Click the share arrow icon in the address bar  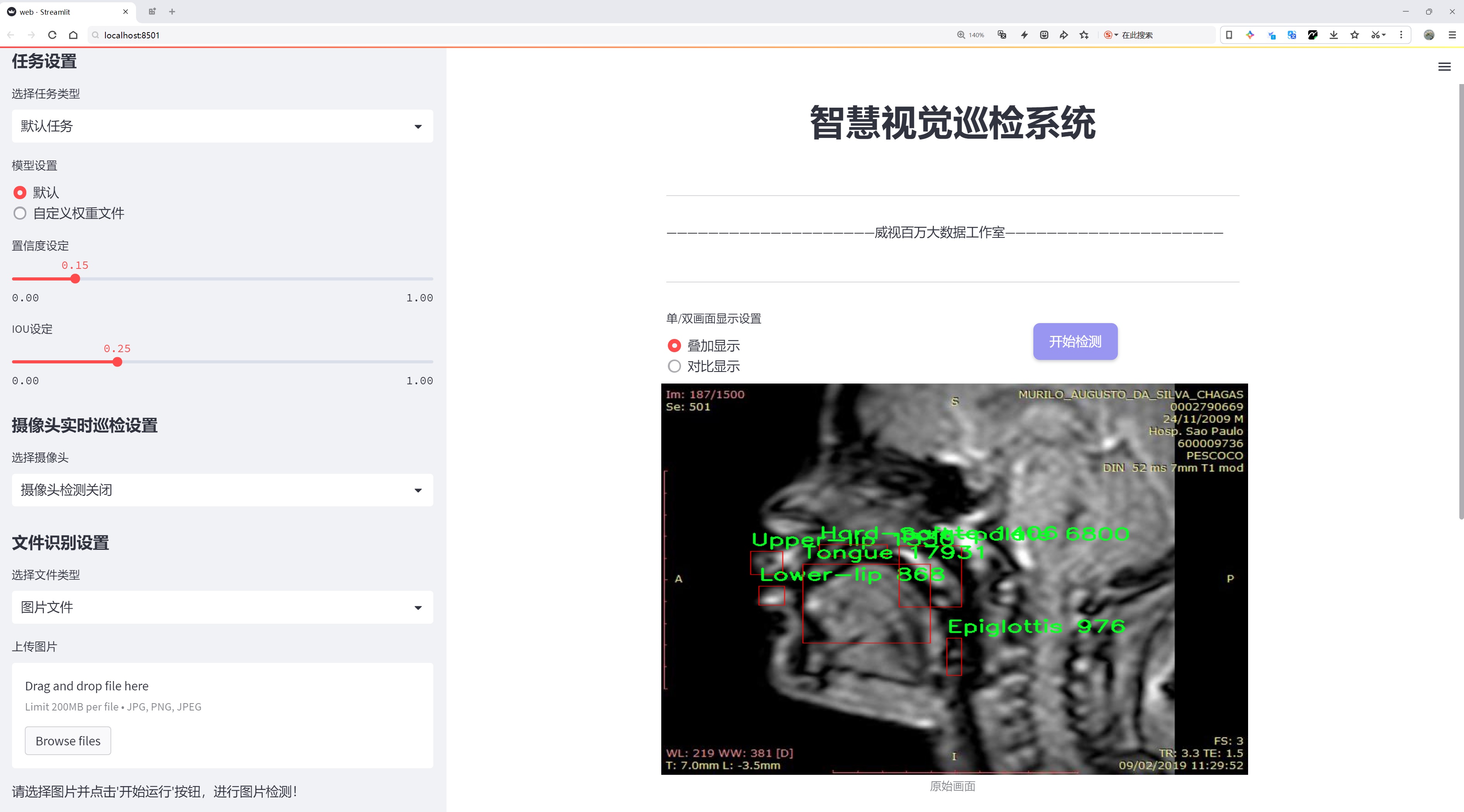[1064, 35]
